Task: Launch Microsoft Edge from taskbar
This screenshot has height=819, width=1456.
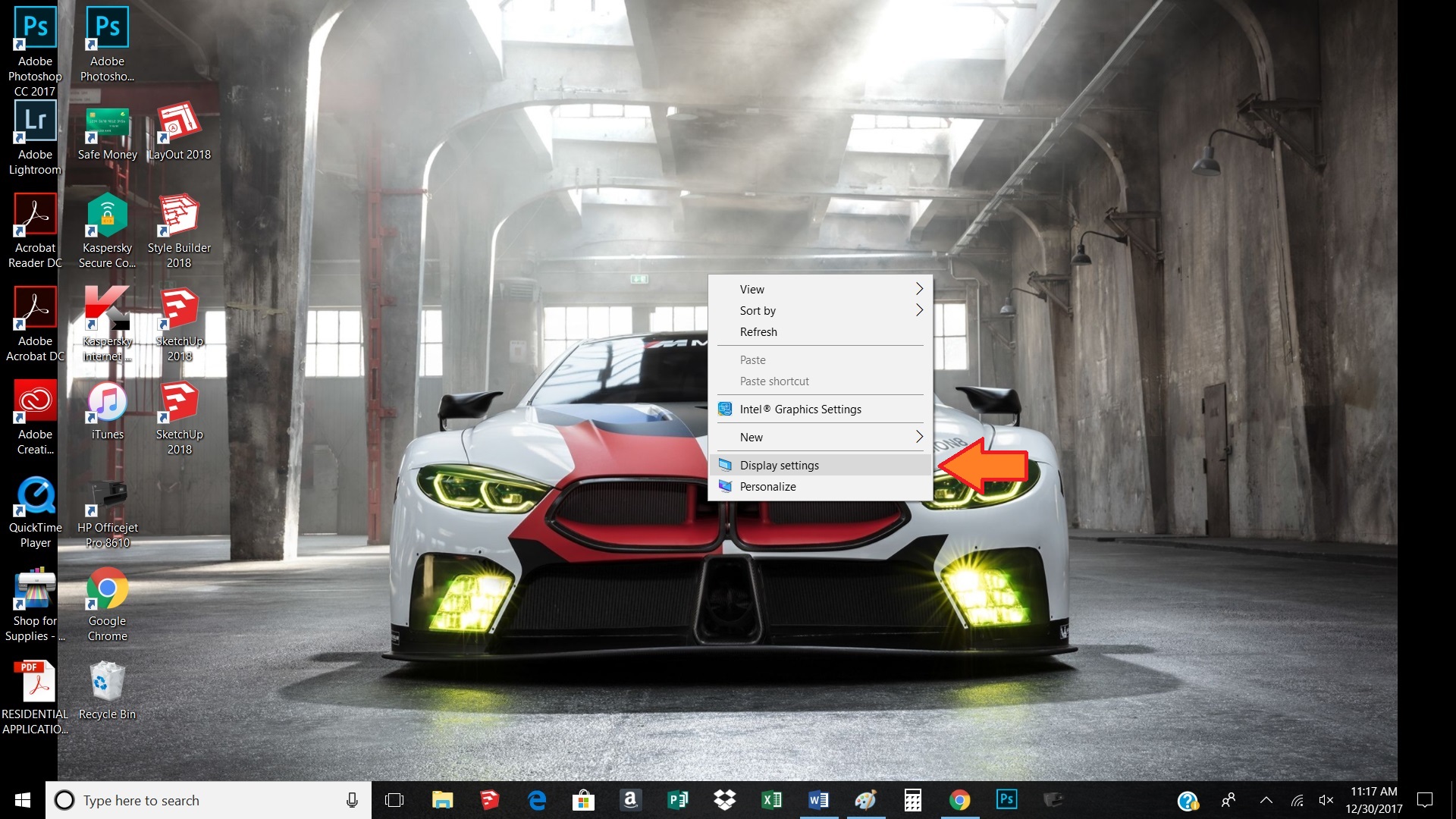Action: (537, 800)
